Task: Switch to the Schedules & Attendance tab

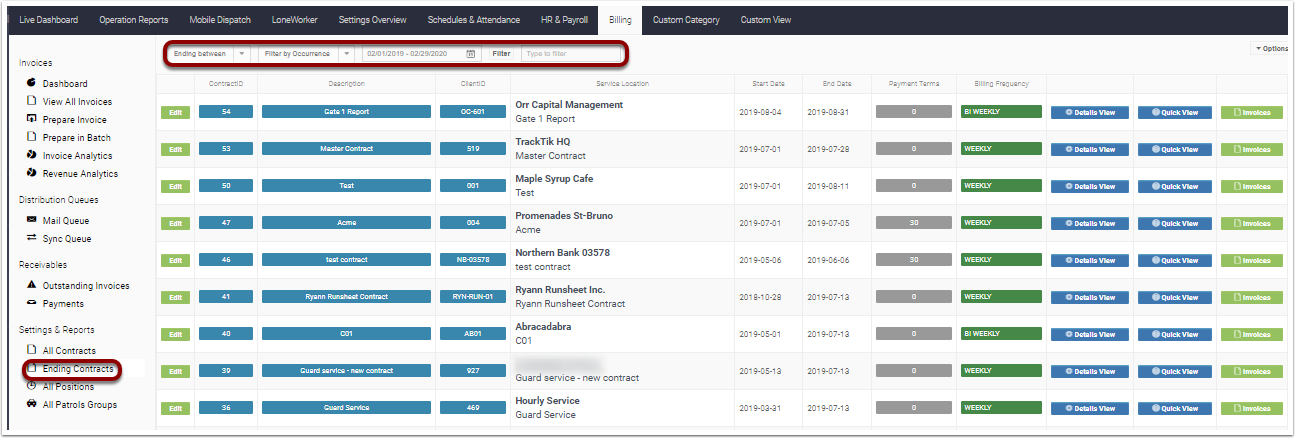Action: click(474, 20)
